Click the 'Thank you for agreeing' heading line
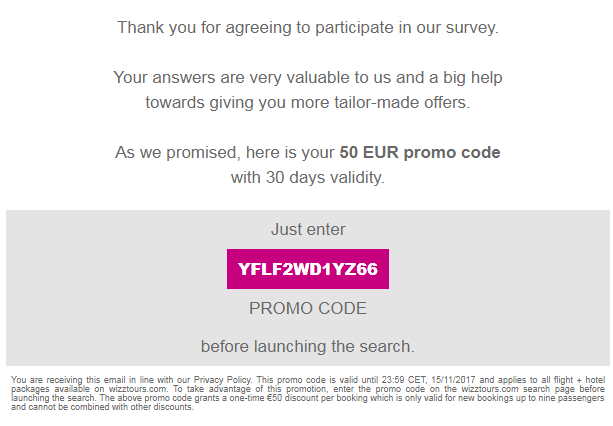613x426 pixels. (308, 28)
